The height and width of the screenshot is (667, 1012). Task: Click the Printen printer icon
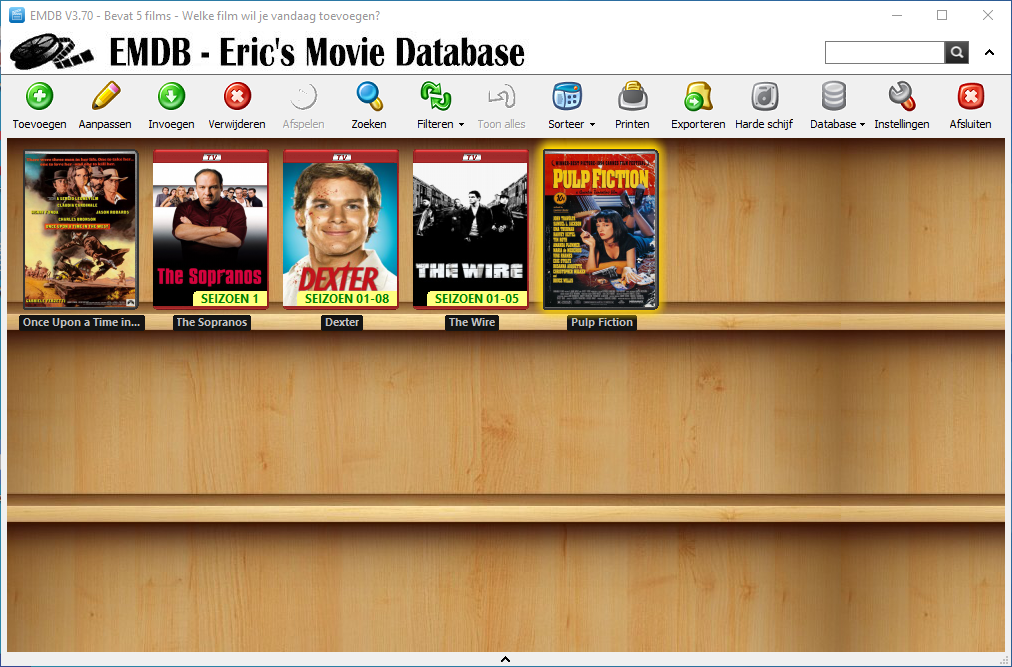click(x=632, y=97)
